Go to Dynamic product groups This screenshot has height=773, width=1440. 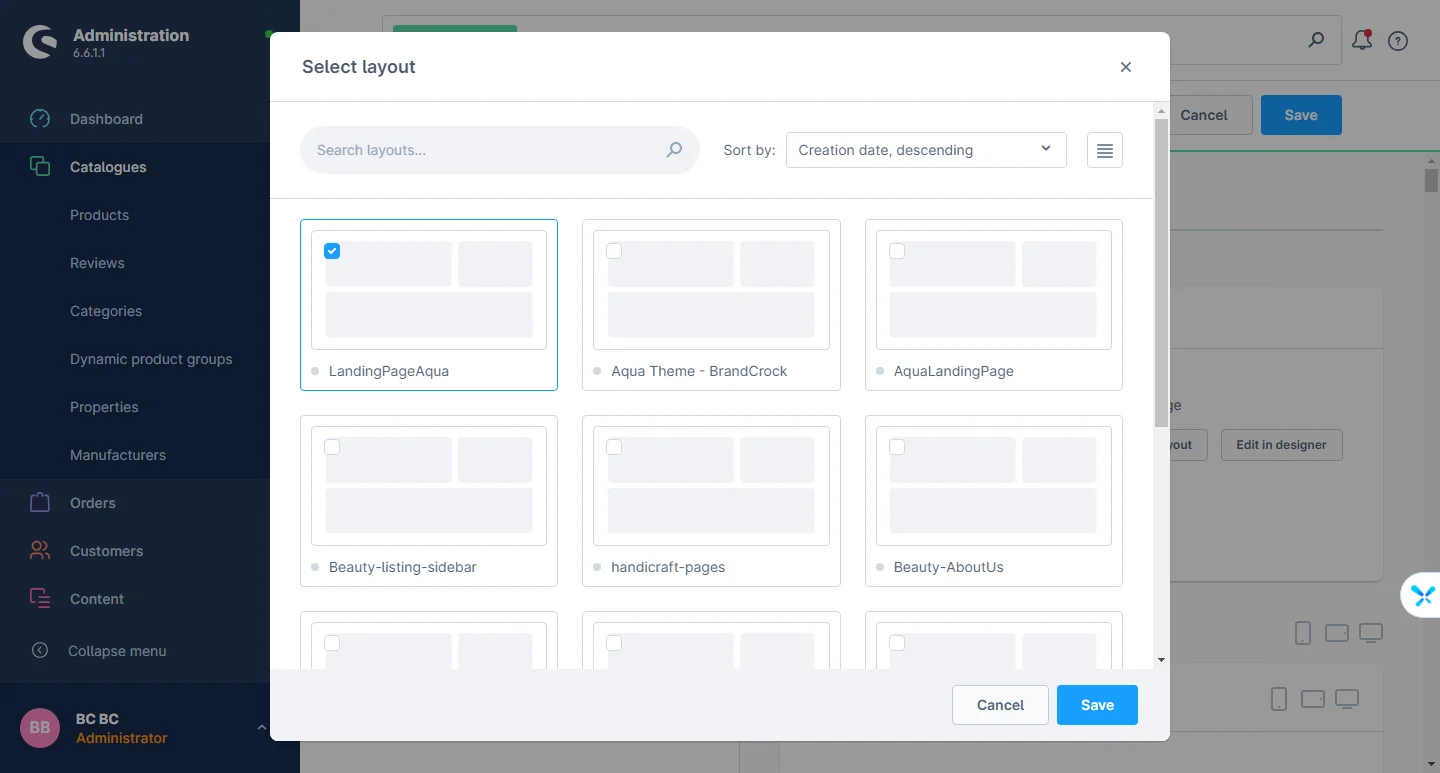151,359
